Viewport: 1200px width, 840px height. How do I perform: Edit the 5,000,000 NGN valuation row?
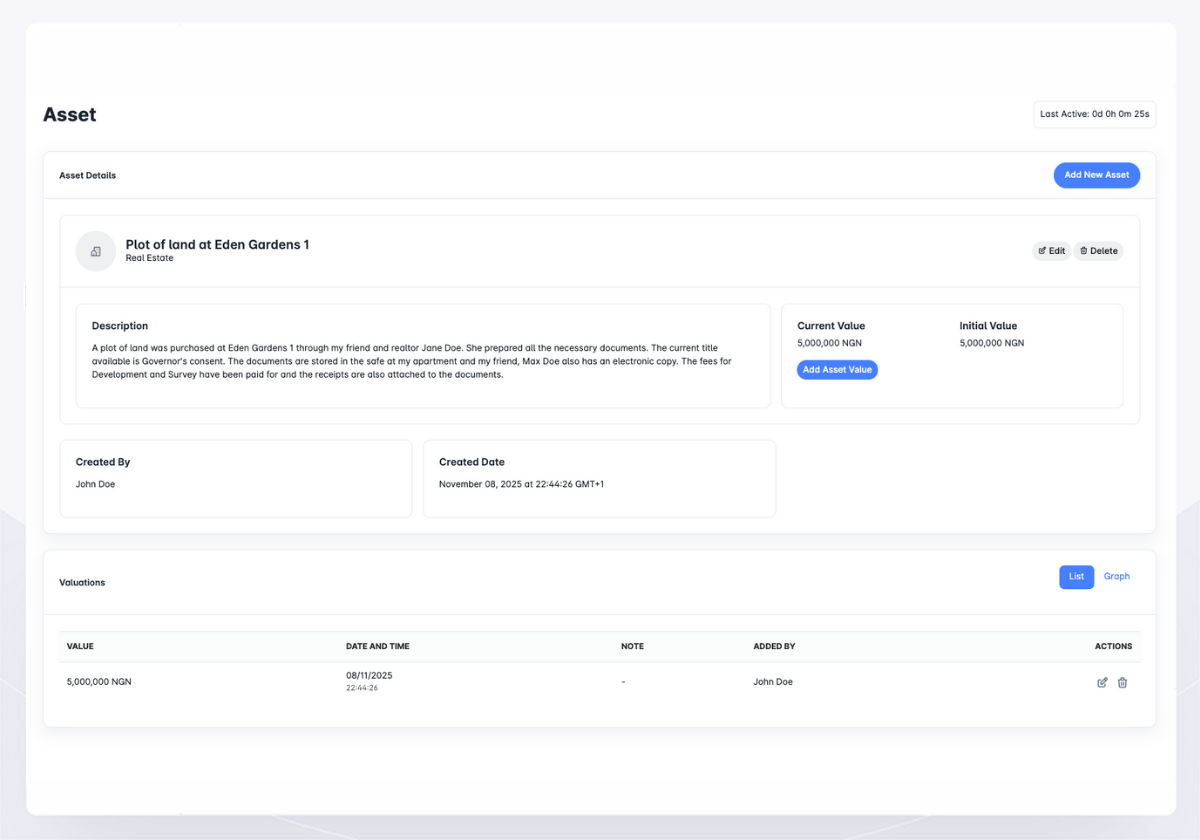tap(1102, 682)
